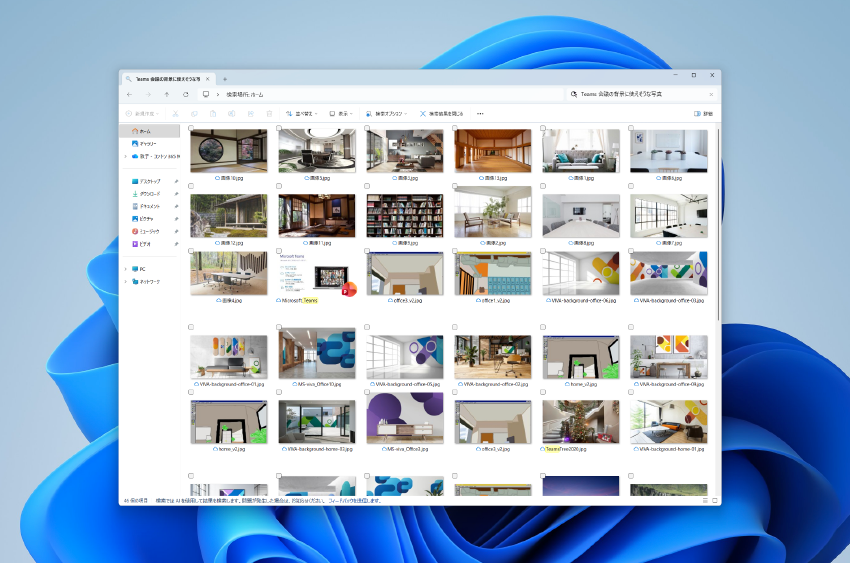Select the checkbox above 画像12.jpg
This screenshot has width=850, height=563.
pyautogui.click(x=191, y=186)
